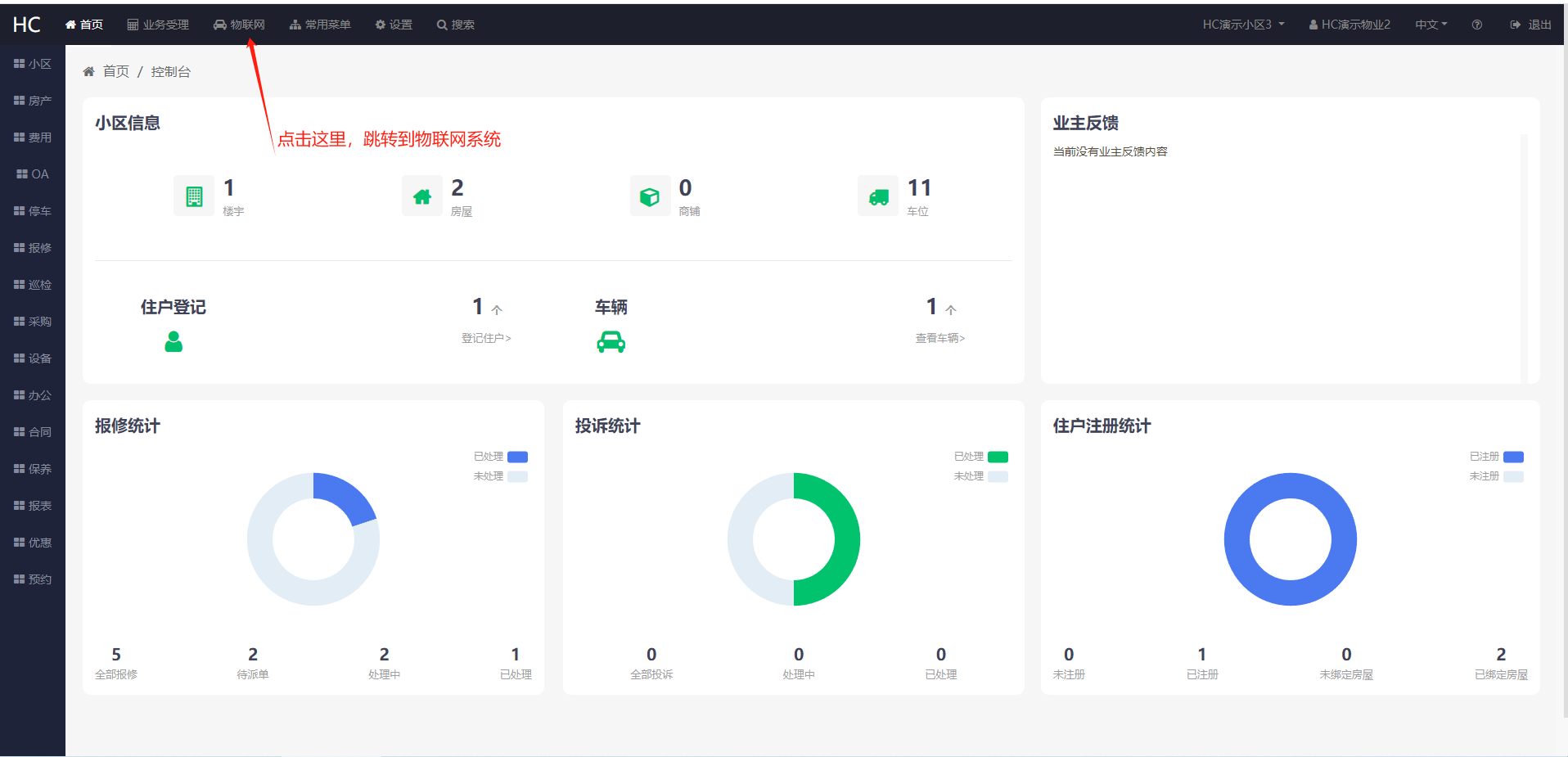Viewport: 1568px width, 757px height.
Task: Open the 搜索 search menu
Action: coord(456,25)
